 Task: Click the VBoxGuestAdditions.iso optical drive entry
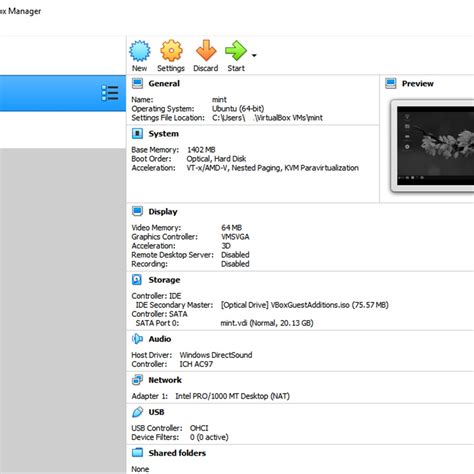tap(304, 305)
